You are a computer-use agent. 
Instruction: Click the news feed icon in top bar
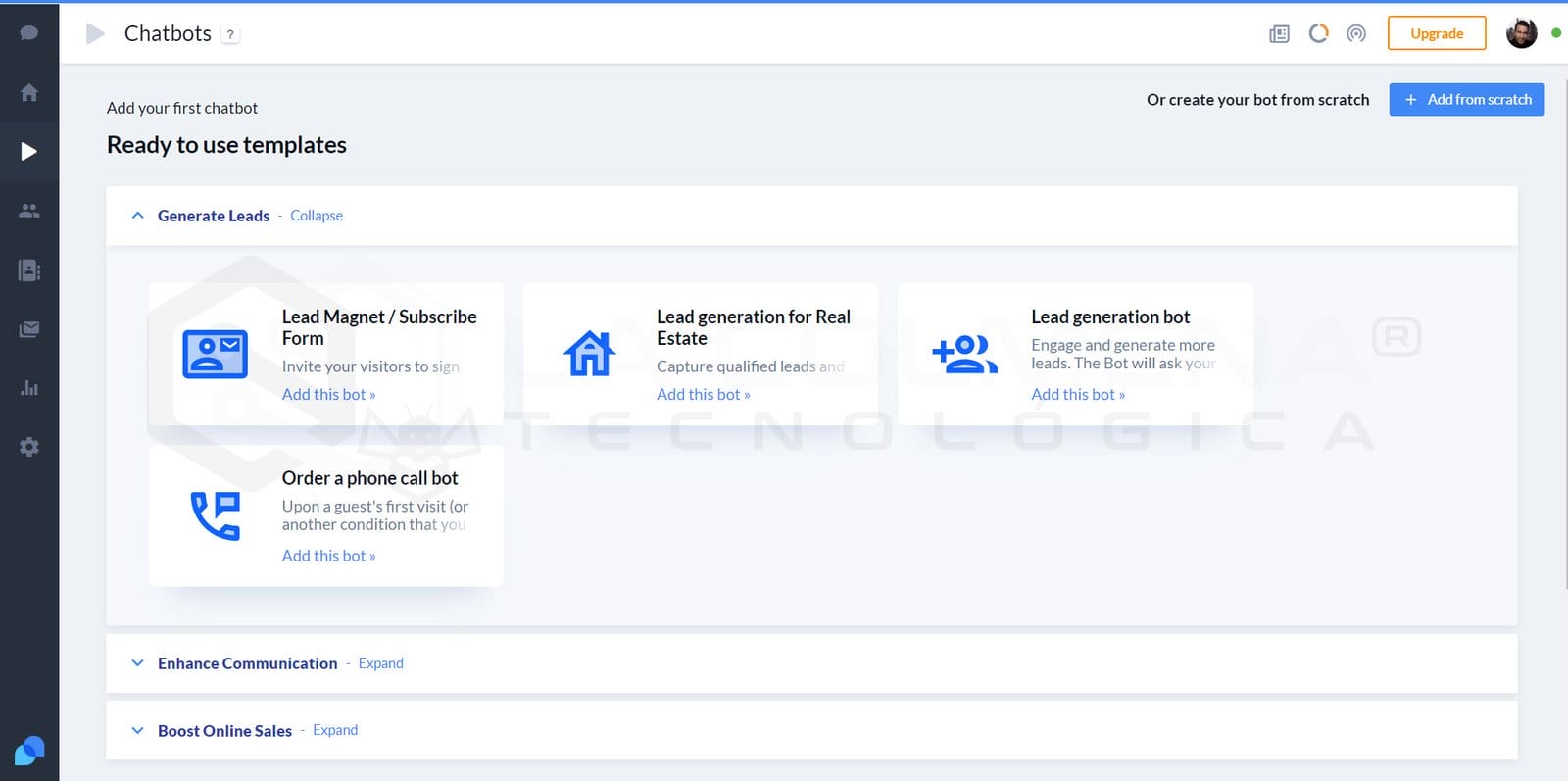pyautogui.click(x=1279, y=34)
